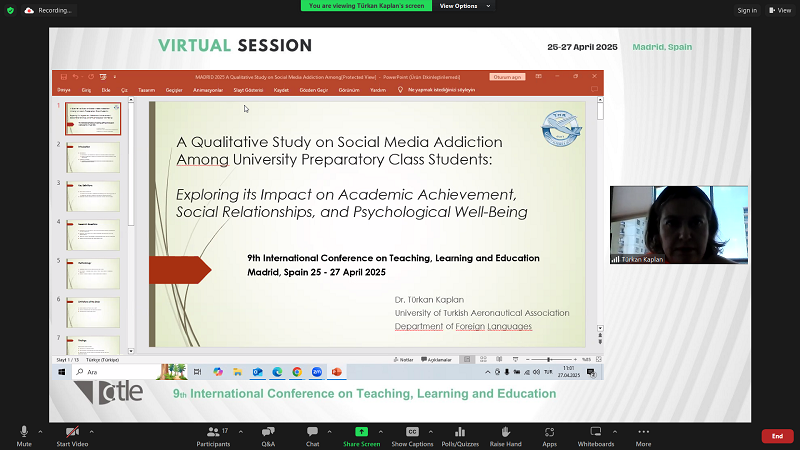
Task: Adjust the PowerPoint zoom slider
Action: pos(548,359)
